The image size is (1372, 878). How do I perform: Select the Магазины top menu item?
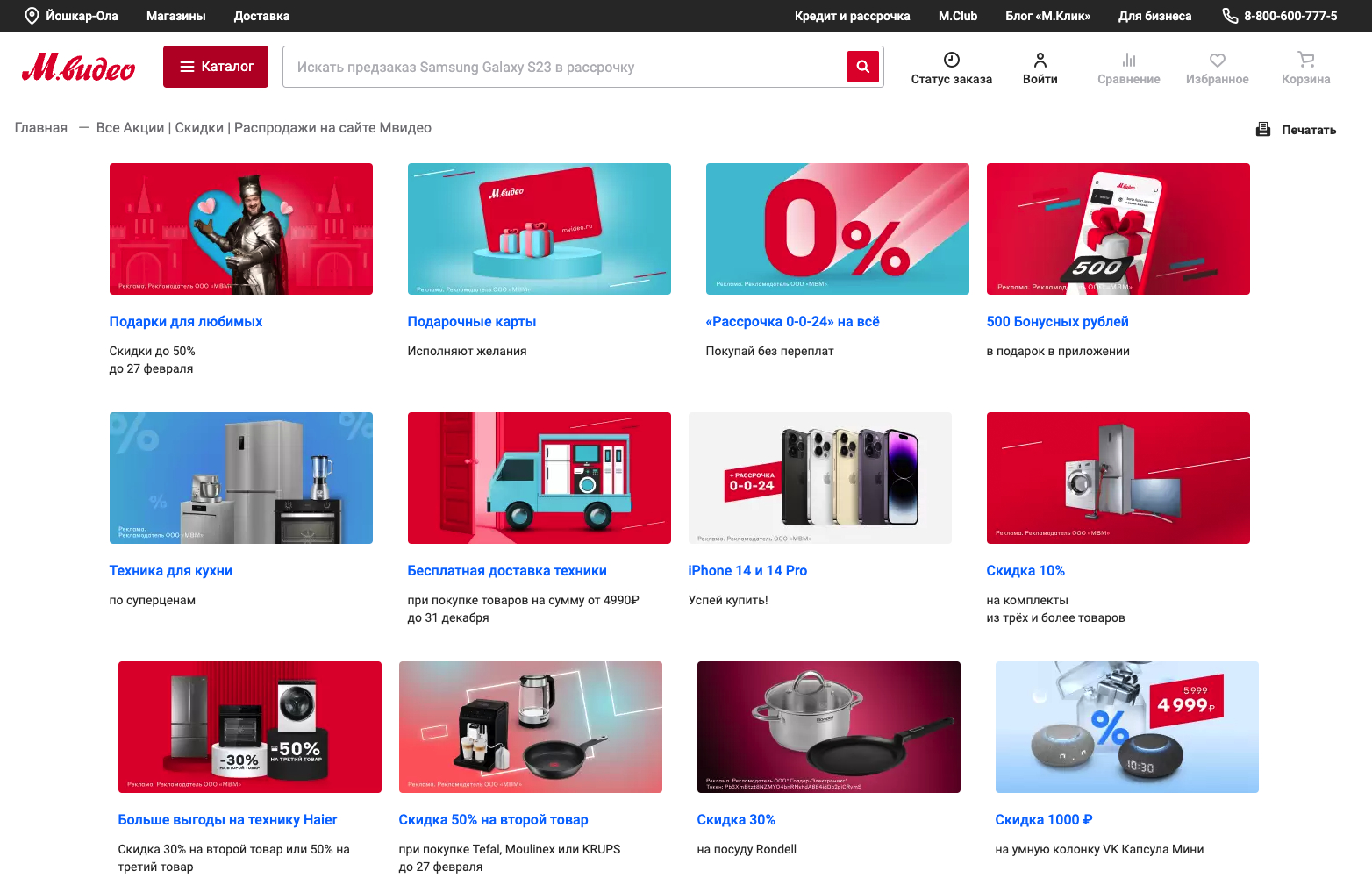(x=176, y=16)
